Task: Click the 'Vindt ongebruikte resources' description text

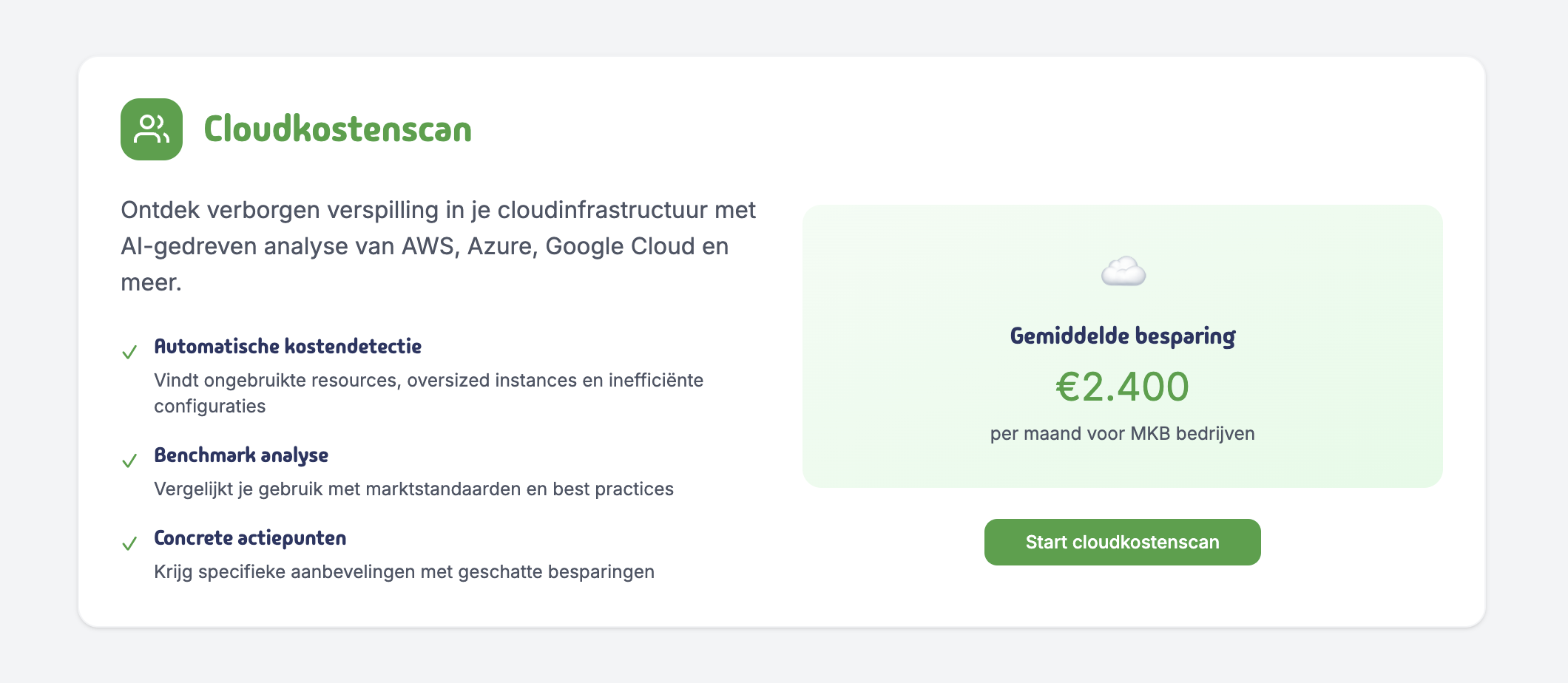Action: (428, 381)
